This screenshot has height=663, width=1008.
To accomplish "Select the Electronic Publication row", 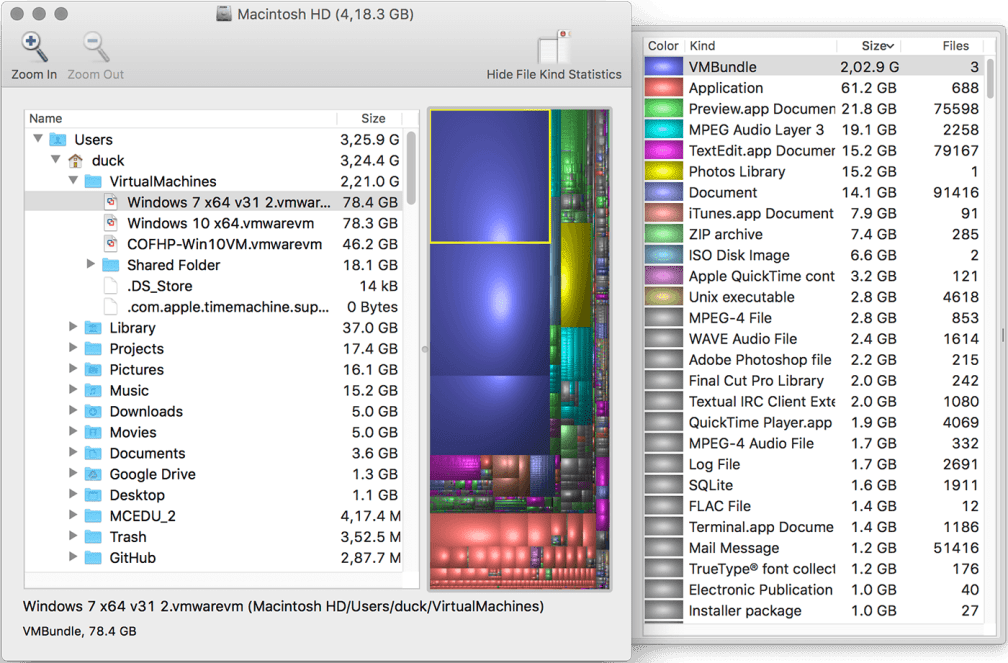I will pos(814,590).
